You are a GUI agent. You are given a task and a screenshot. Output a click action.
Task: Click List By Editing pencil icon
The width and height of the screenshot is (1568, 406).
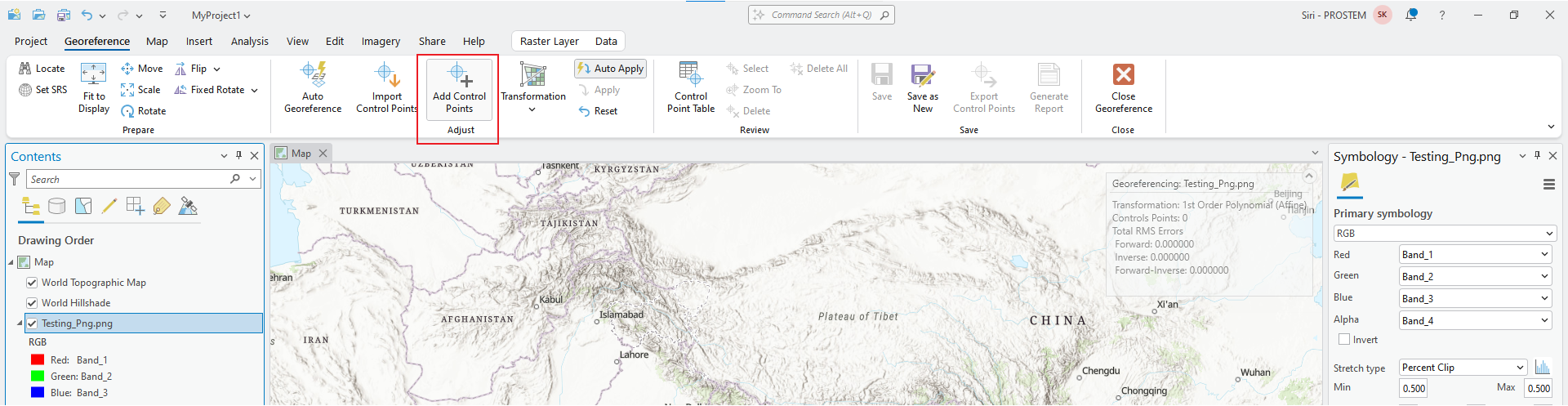coord(109,206)
